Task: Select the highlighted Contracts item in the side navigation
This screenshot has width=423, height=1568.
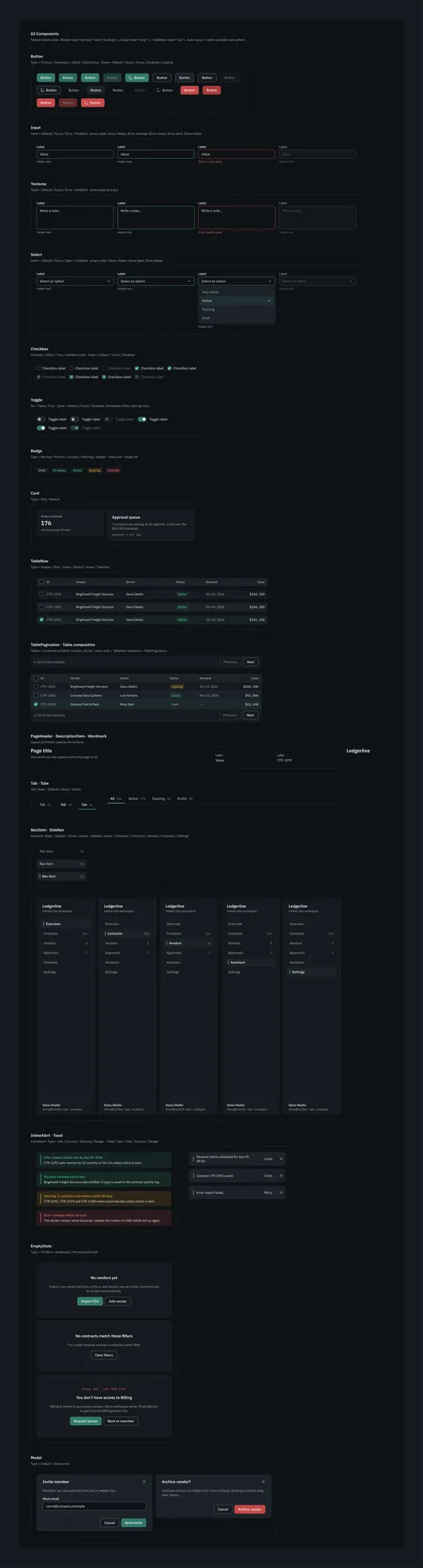Action: pyautogui.click(x=127, y=934)
